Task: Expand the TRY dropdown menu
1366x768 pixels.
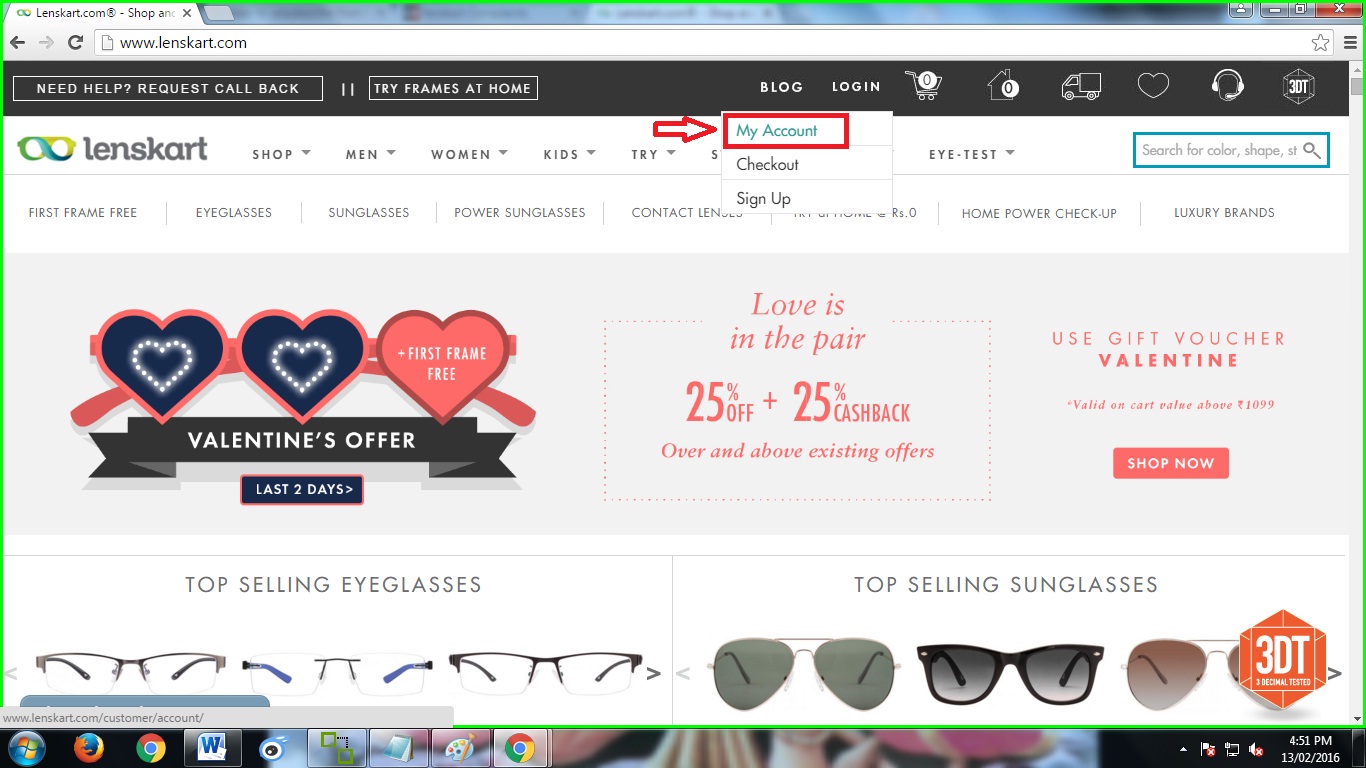Action: coord(654,154)
